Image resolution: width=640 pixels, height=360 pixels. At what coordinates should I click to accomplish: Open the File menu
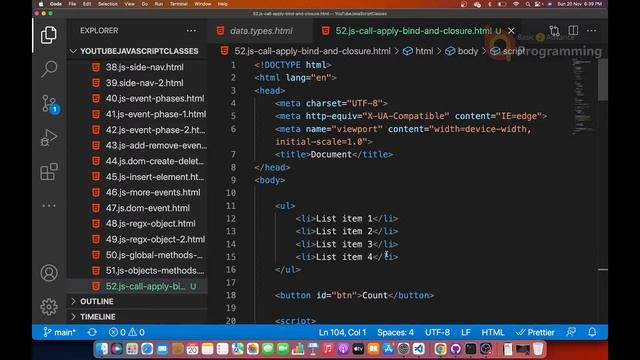pos(72,4)
